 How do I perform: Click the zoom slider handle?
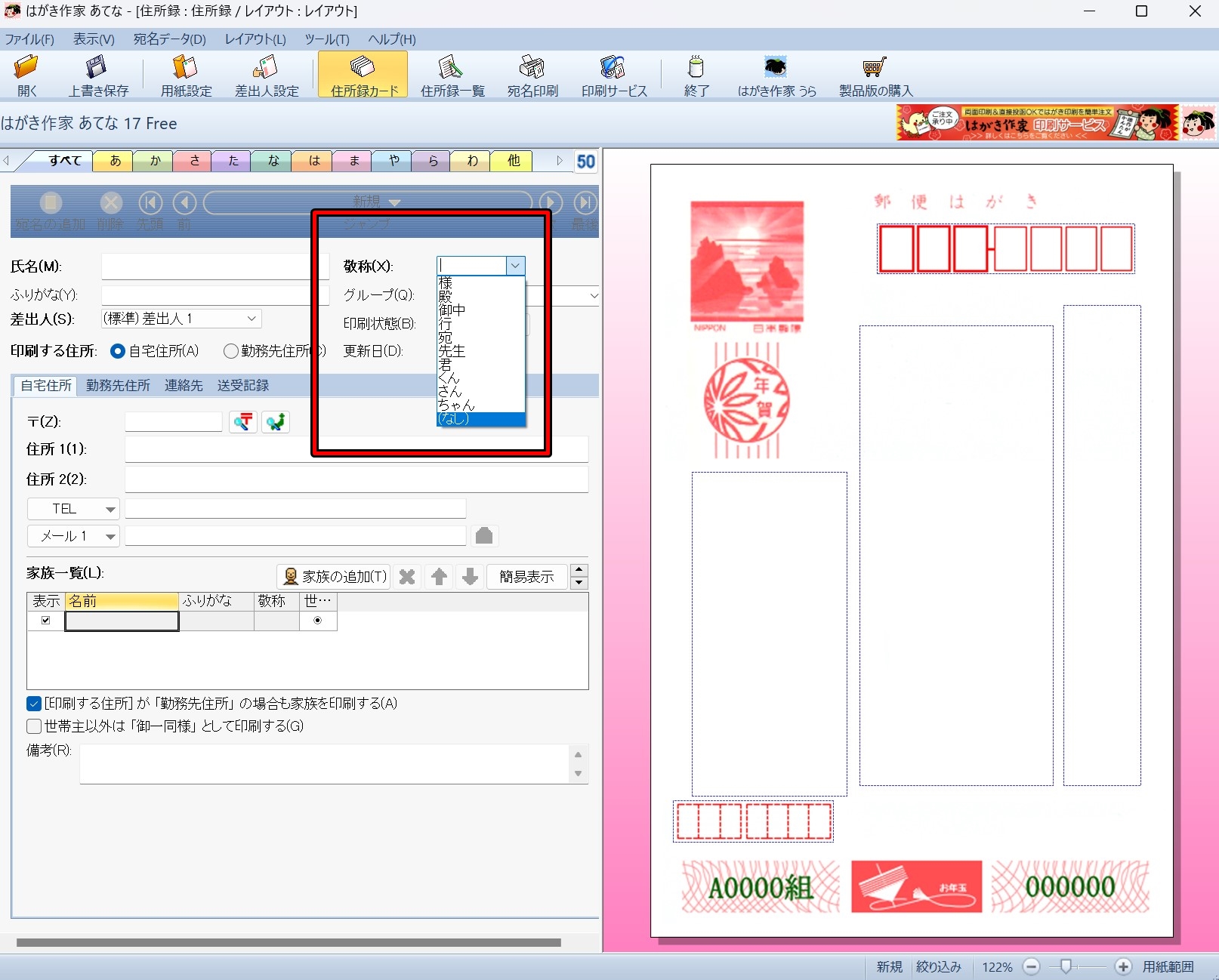click(x=1066, y=966)
